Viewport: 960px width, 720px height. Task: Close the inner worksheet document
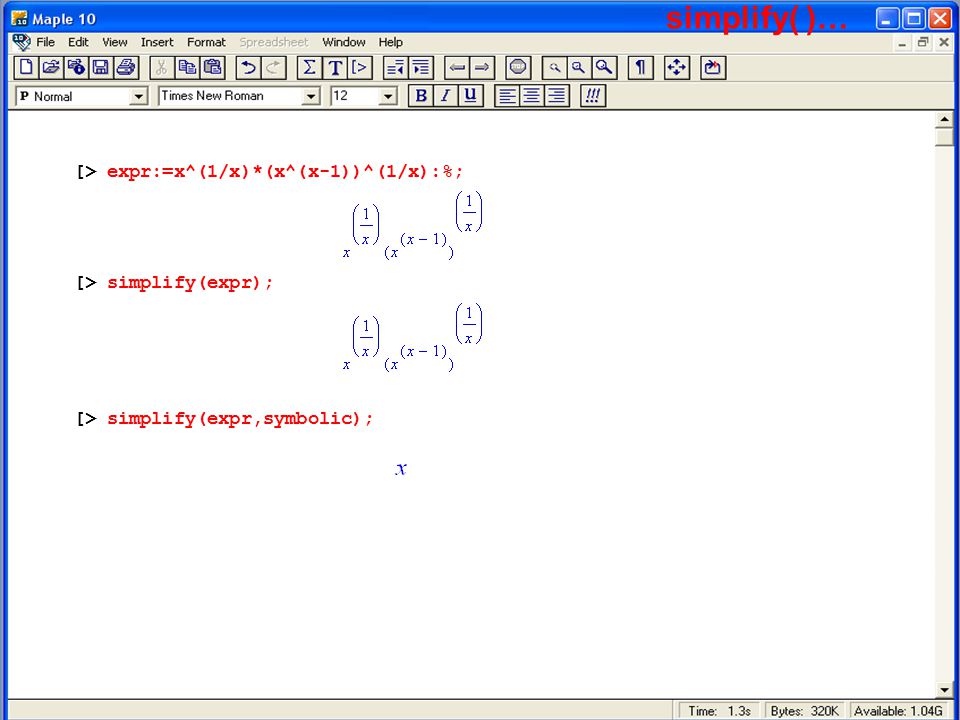click(x=943, y=43)
